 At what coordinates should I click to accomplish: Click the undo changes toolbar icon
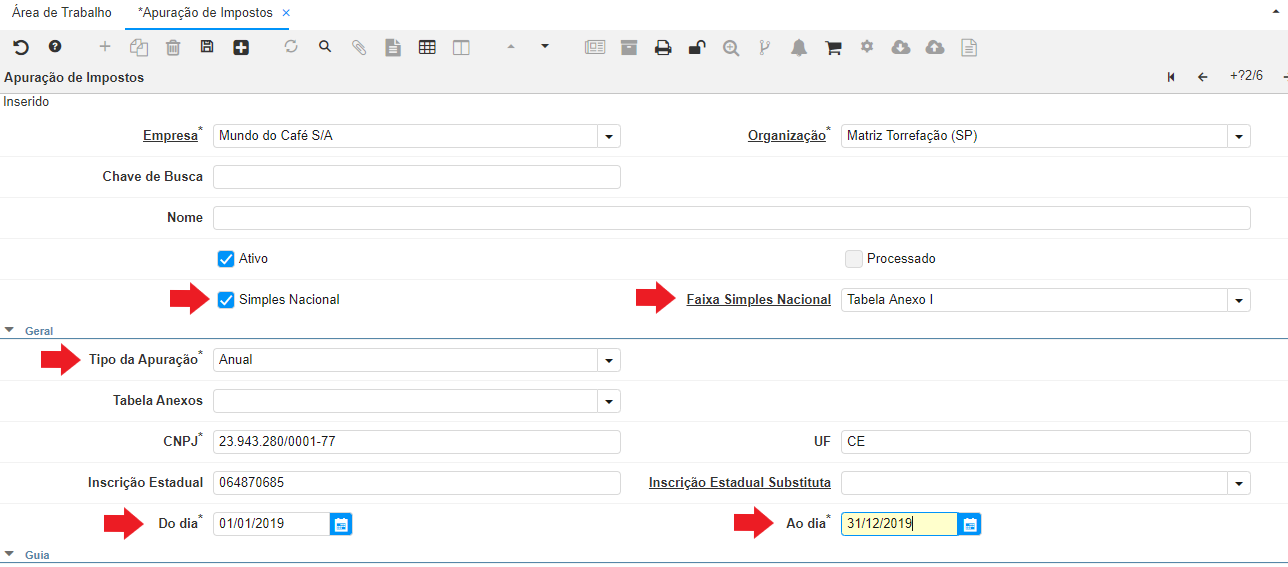coord(21,47)
